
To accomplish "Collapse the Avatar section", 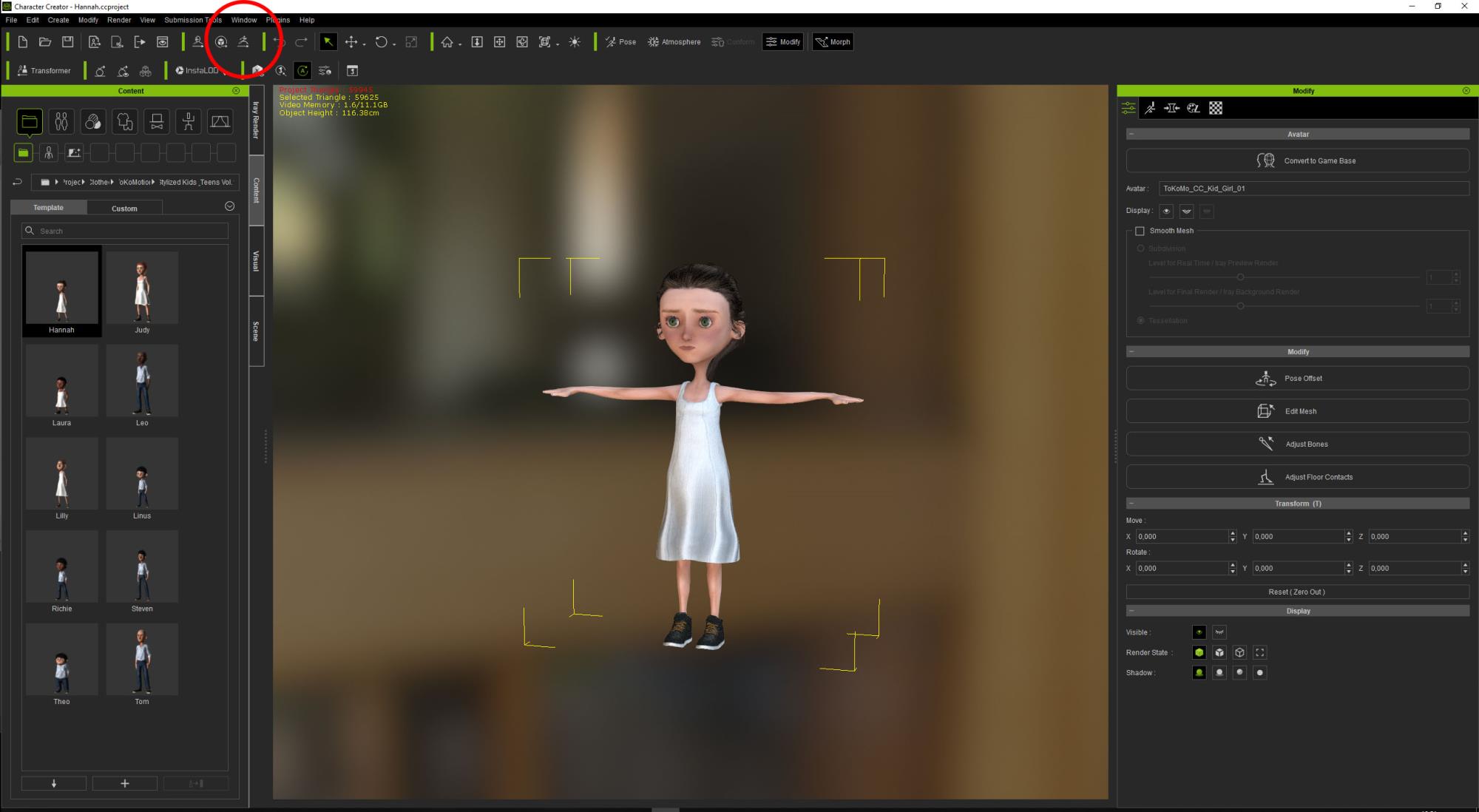I will (x=1131, y=134).
